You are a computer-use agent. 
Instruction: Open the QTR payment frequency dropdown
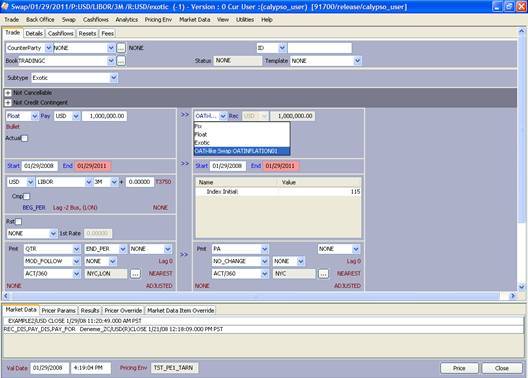click(76, 249)
